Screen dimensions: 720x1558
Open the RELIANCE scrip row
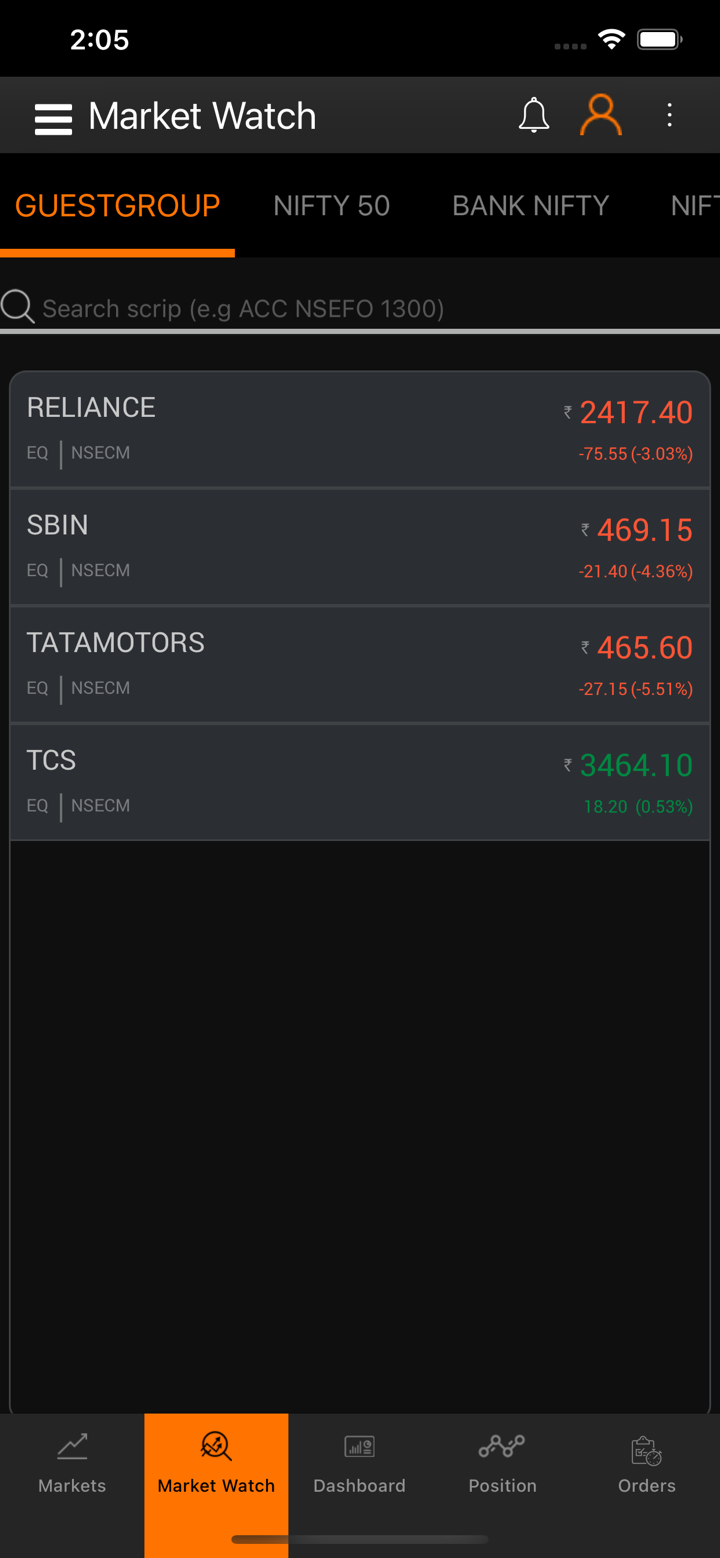[x=300, y=429]
